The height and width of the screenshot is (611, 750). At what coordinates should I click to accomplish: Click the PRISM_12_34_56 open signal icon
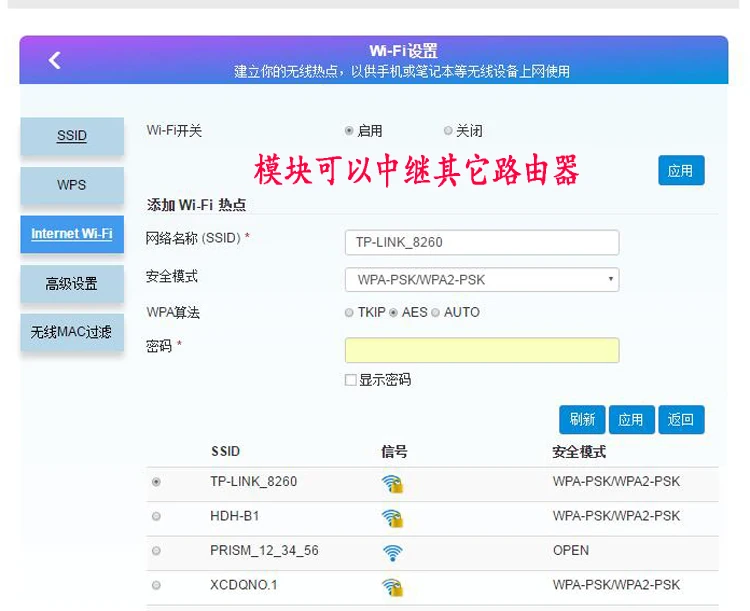click(x=393, y=553)
